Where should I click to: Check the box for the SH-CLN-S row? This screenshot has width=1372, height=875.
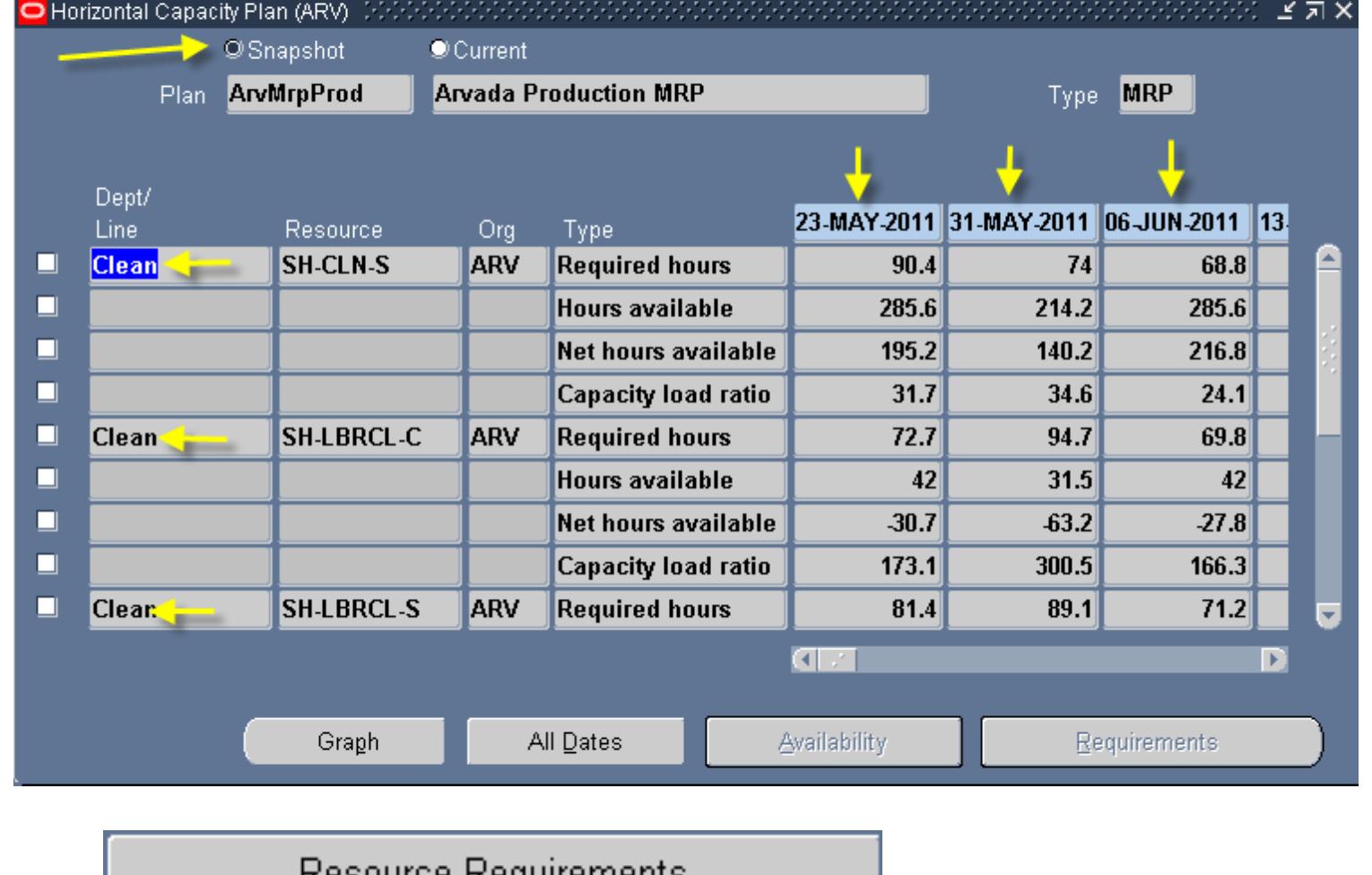pos(47,264)
